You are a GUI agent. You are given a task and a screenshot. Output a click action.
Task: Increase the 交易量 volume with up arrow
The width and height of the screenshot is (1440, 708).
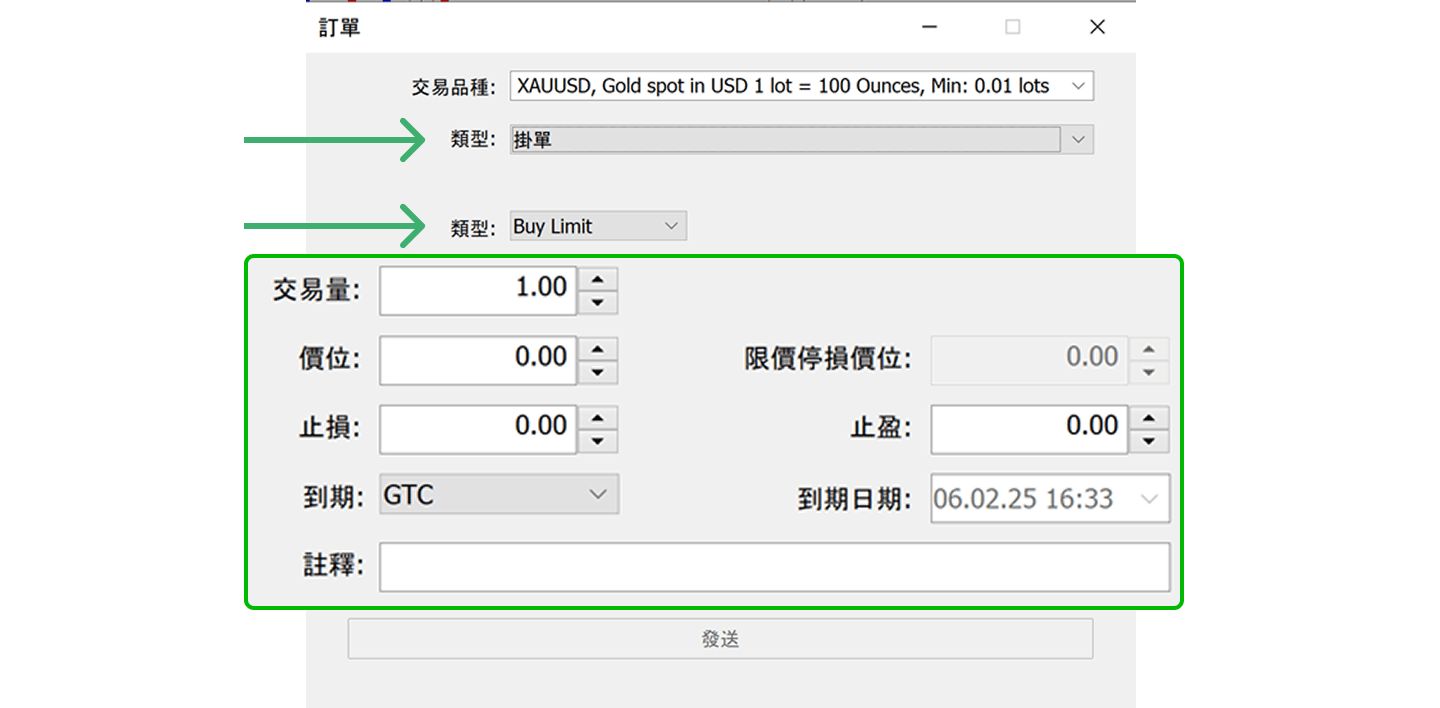point(597,281)
